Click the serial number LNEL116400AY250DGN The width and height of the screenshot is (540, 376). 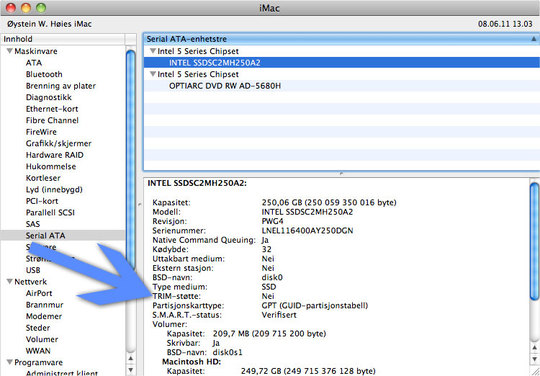[x=307, y=231]
